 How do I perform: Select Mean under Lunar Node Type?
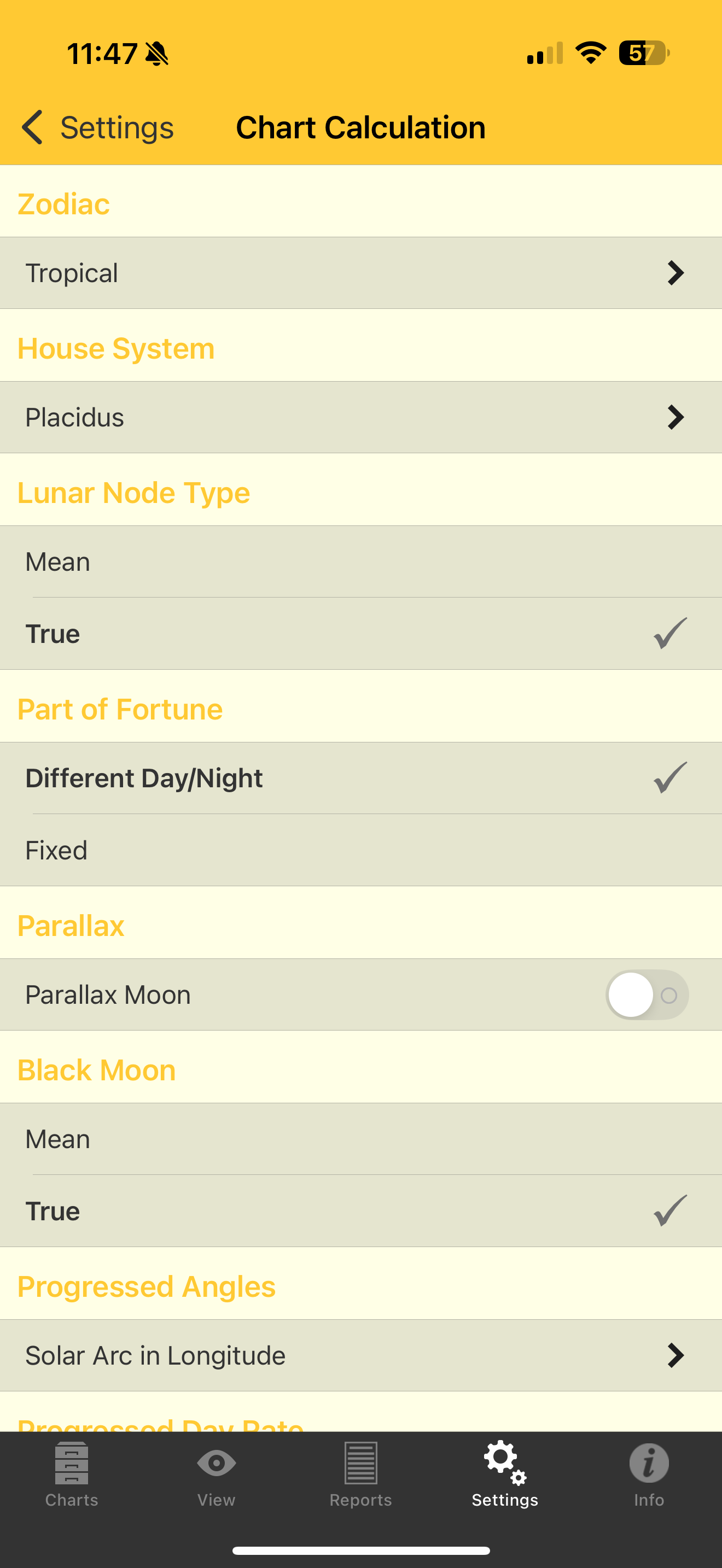361,561
